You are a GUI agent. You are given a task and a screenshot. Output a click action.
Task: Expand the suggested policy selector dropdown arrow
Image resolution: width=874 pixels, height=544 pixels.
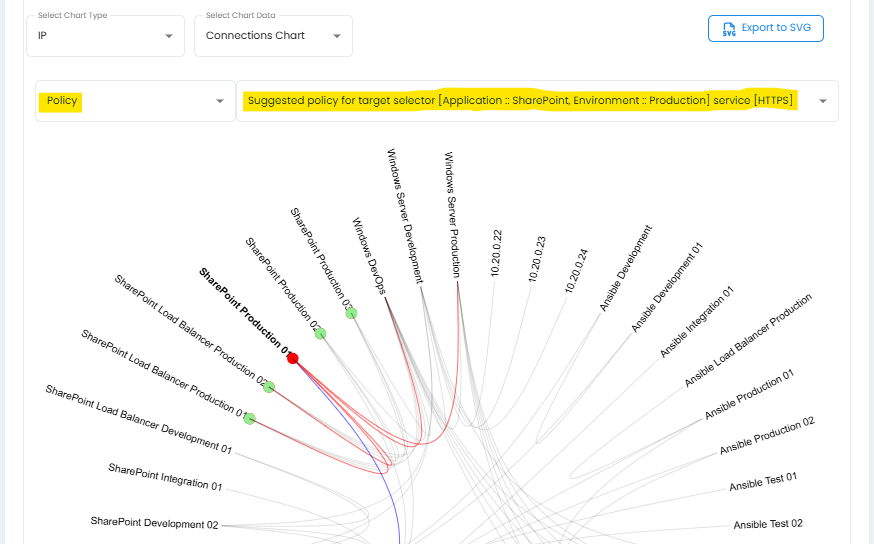822,101
